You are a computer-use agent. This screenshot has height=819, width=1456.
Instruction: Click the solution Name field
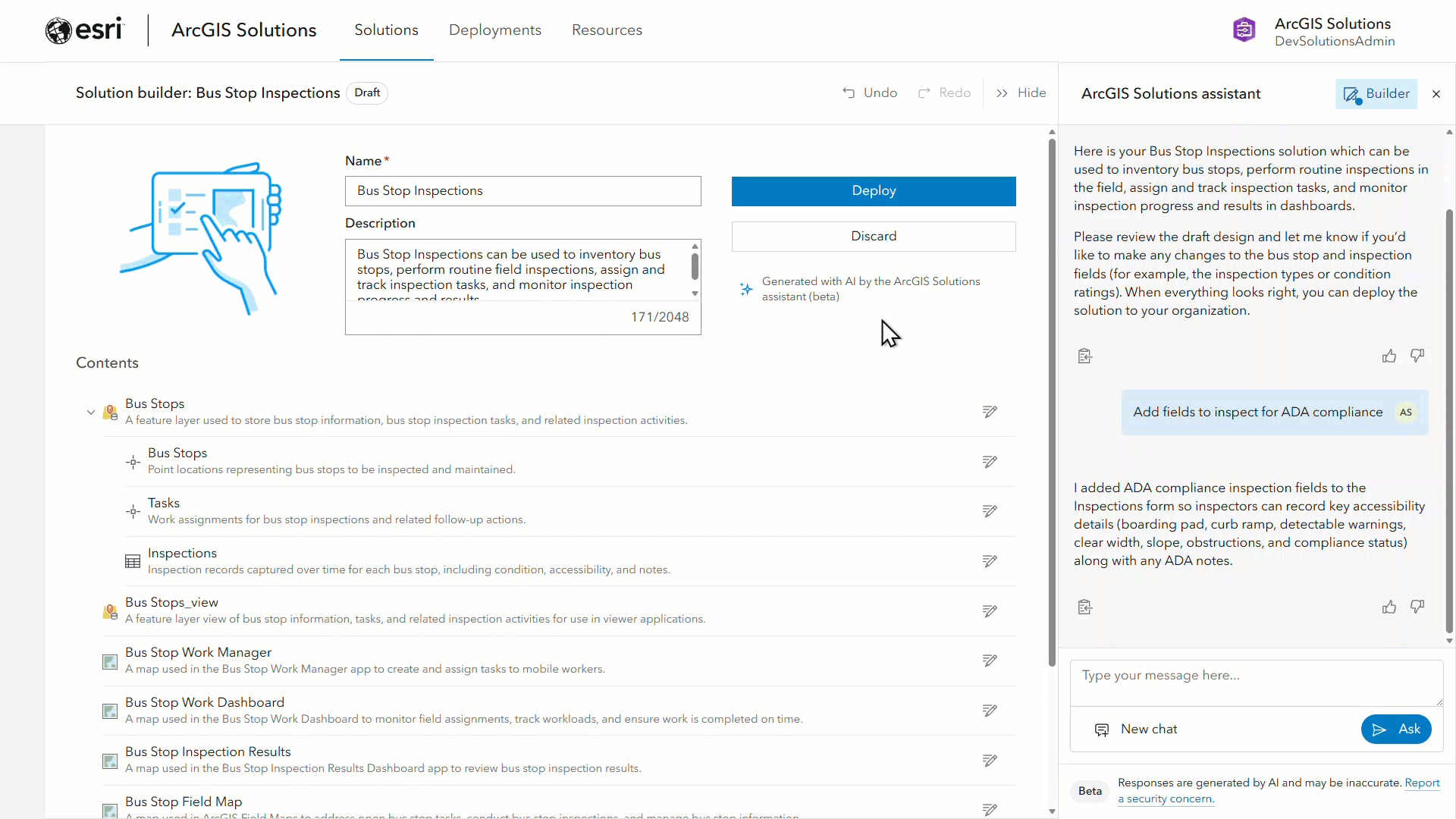(x=523, y=191)
